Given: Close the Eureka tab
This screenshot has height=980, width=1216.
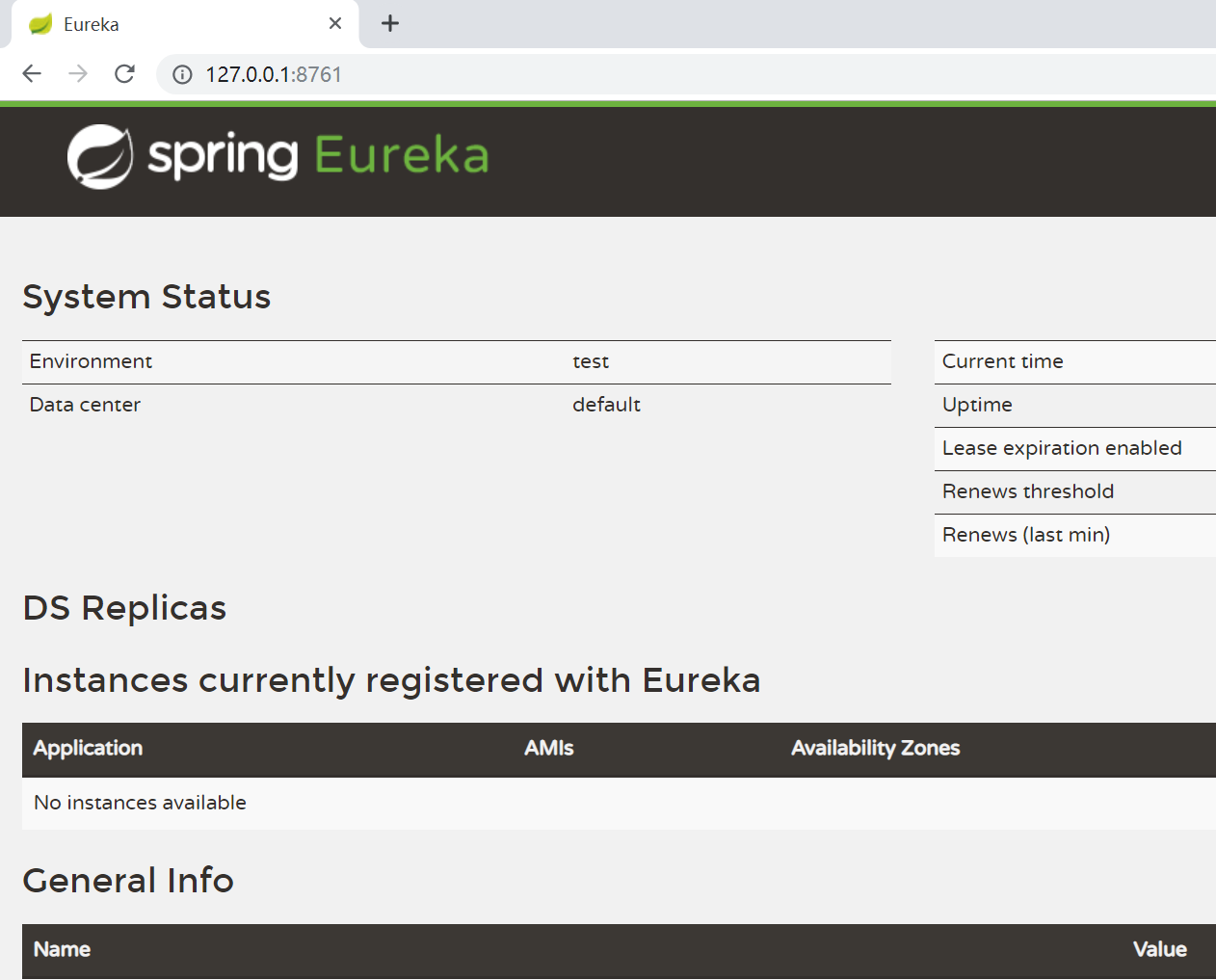Looking at the screenshot, I should tap(335, 23).
